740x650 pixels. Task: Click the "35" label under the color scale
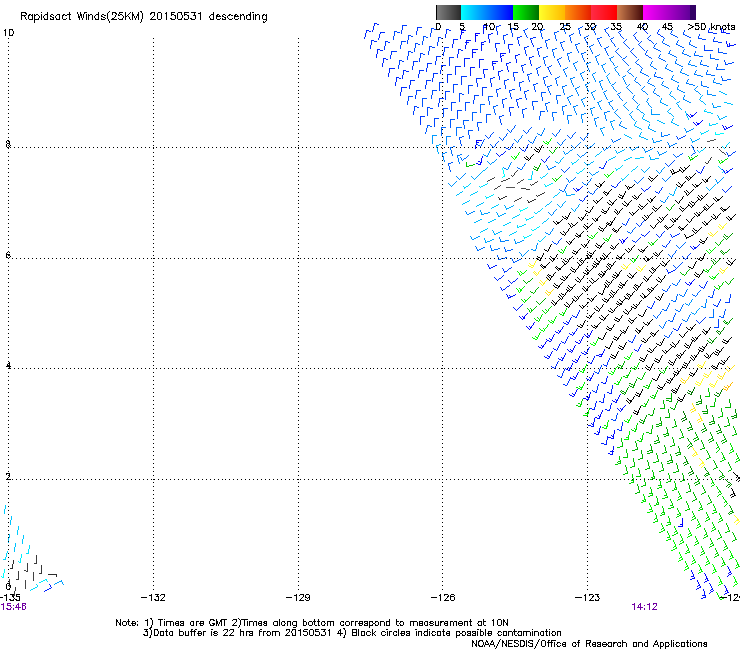pos(616,27)
